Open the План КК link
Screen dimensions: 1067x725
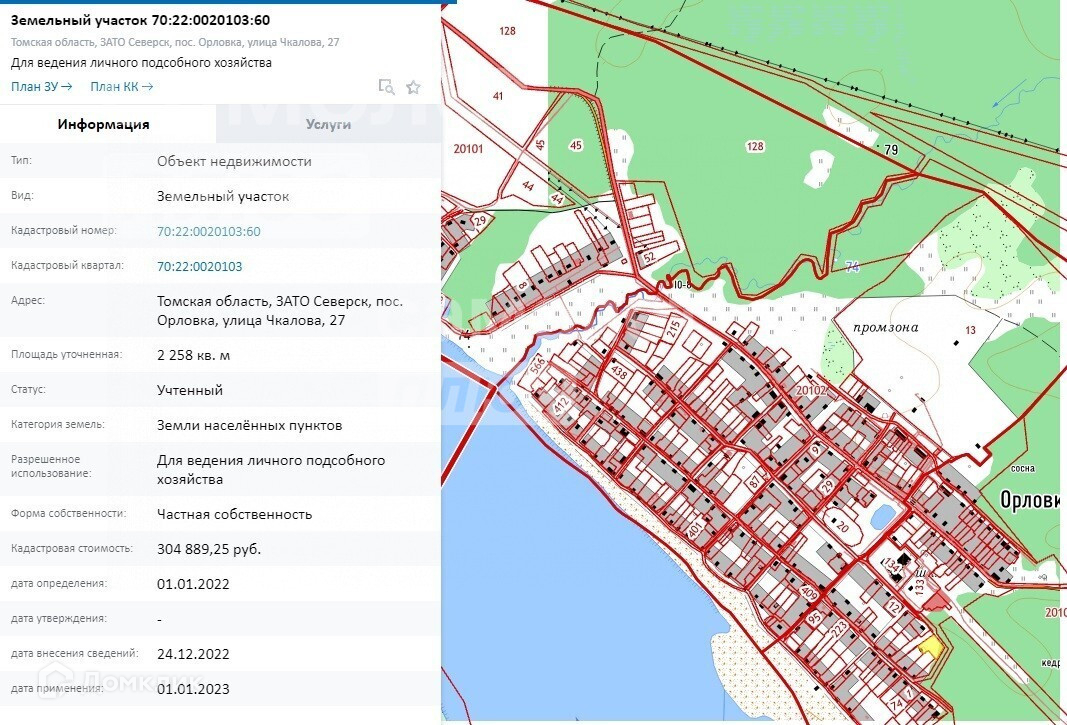click(121, 87)
